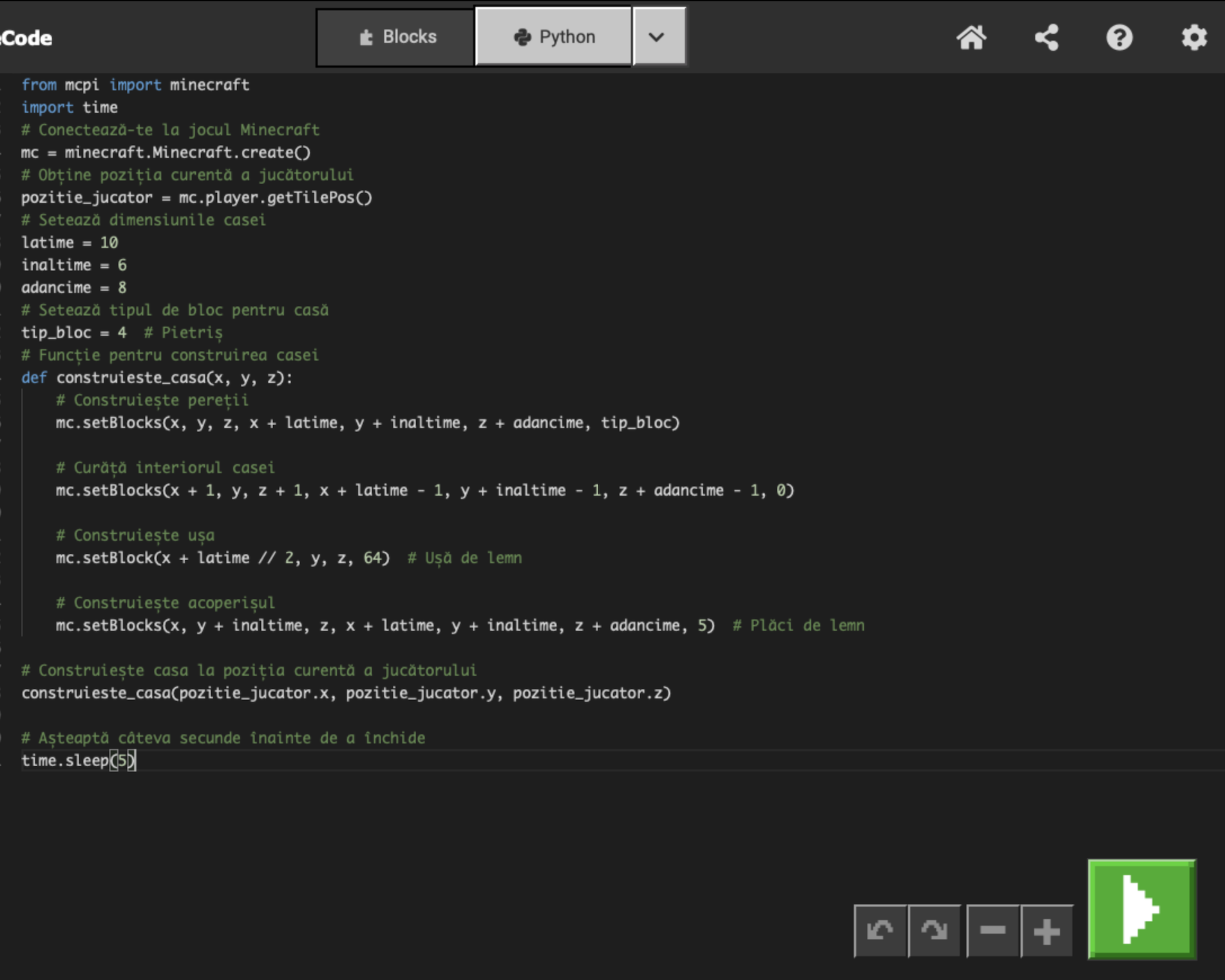The image size is (1225, 980).
Task: Open the Help question mark icon
Action: pyautogui.click(x=1119, y=37)
